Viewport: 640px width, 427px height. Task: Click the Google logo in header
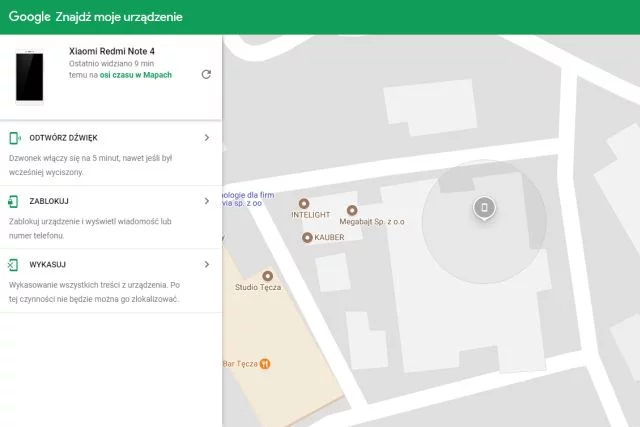pyautogui.click(x=29, y=17)
